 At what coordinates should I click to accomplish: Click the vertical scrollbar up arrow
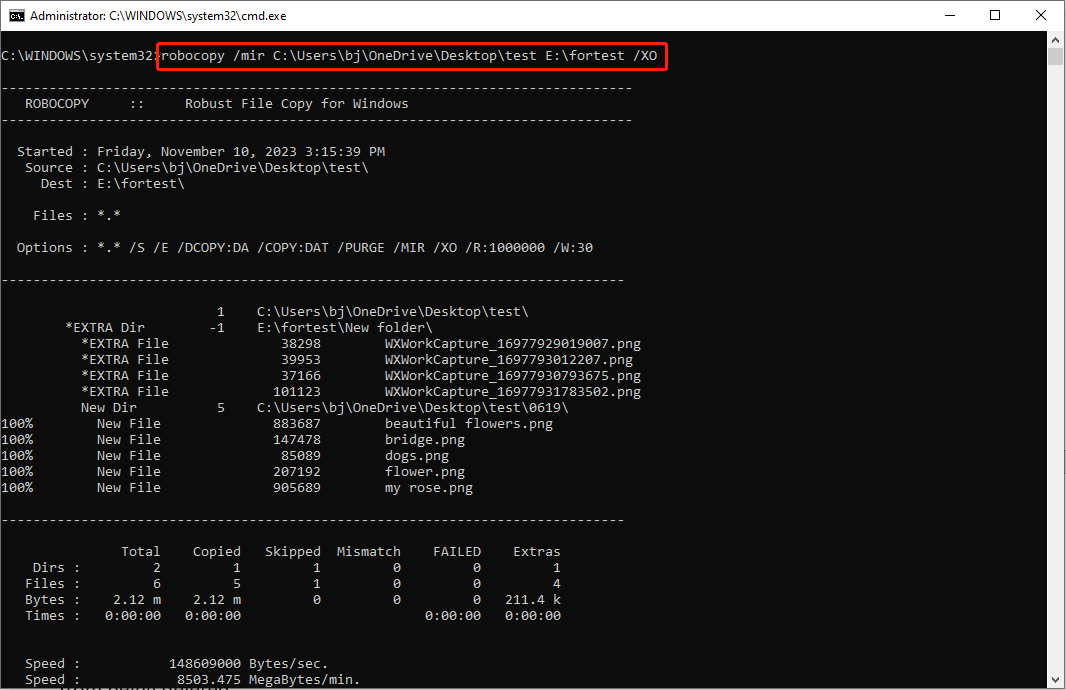[1056, 40]
